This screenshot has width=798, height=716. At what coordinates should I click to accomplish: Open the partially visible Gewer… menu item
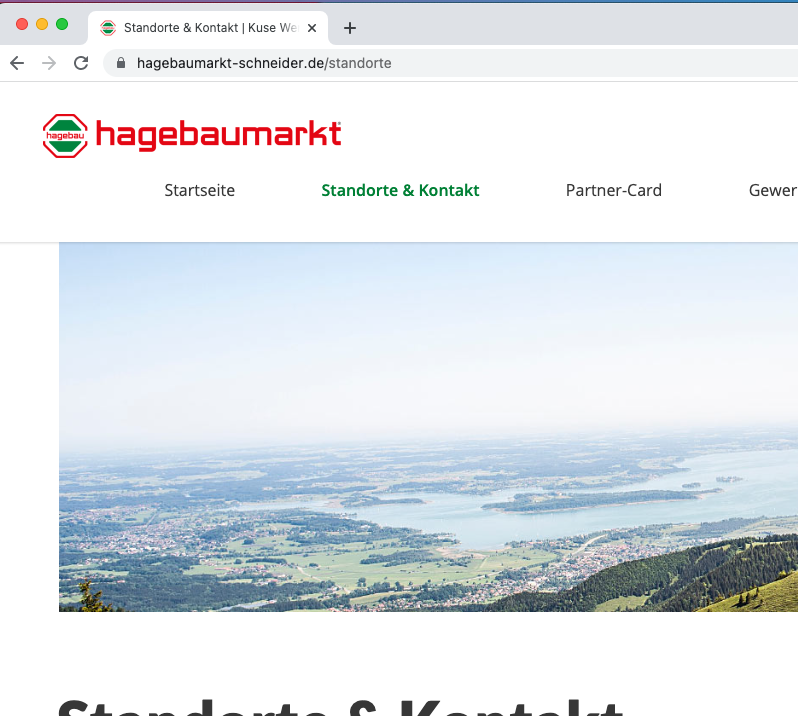coord(773,190)
